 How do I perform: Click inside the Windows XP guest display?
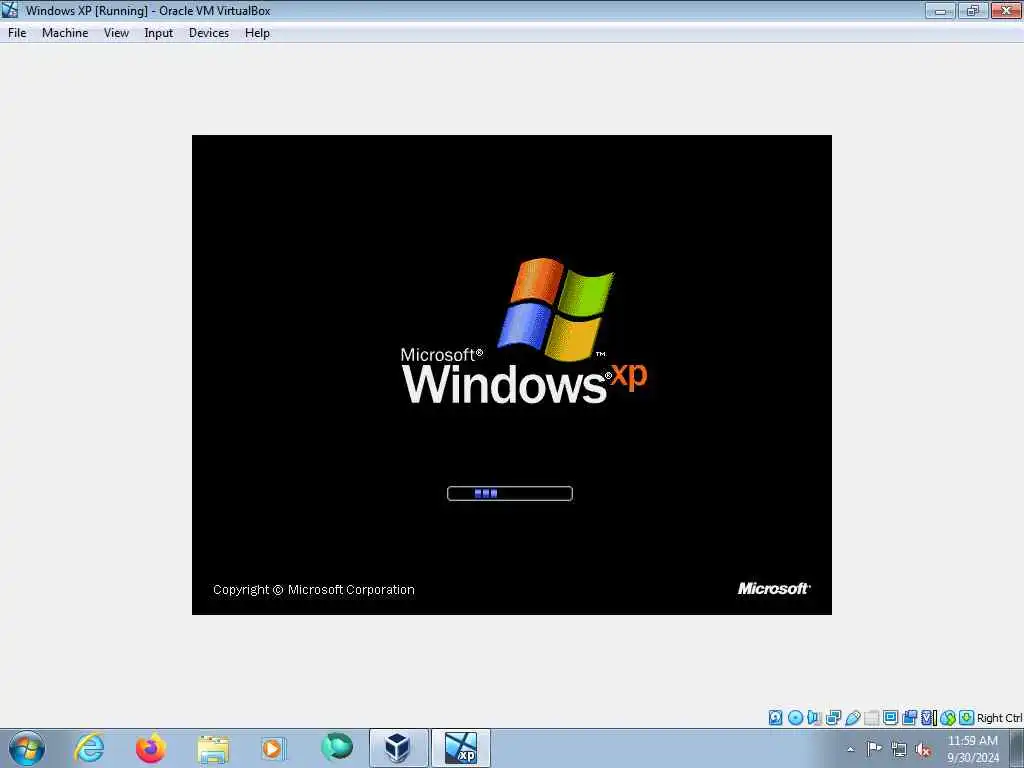[x=511, y=375]
